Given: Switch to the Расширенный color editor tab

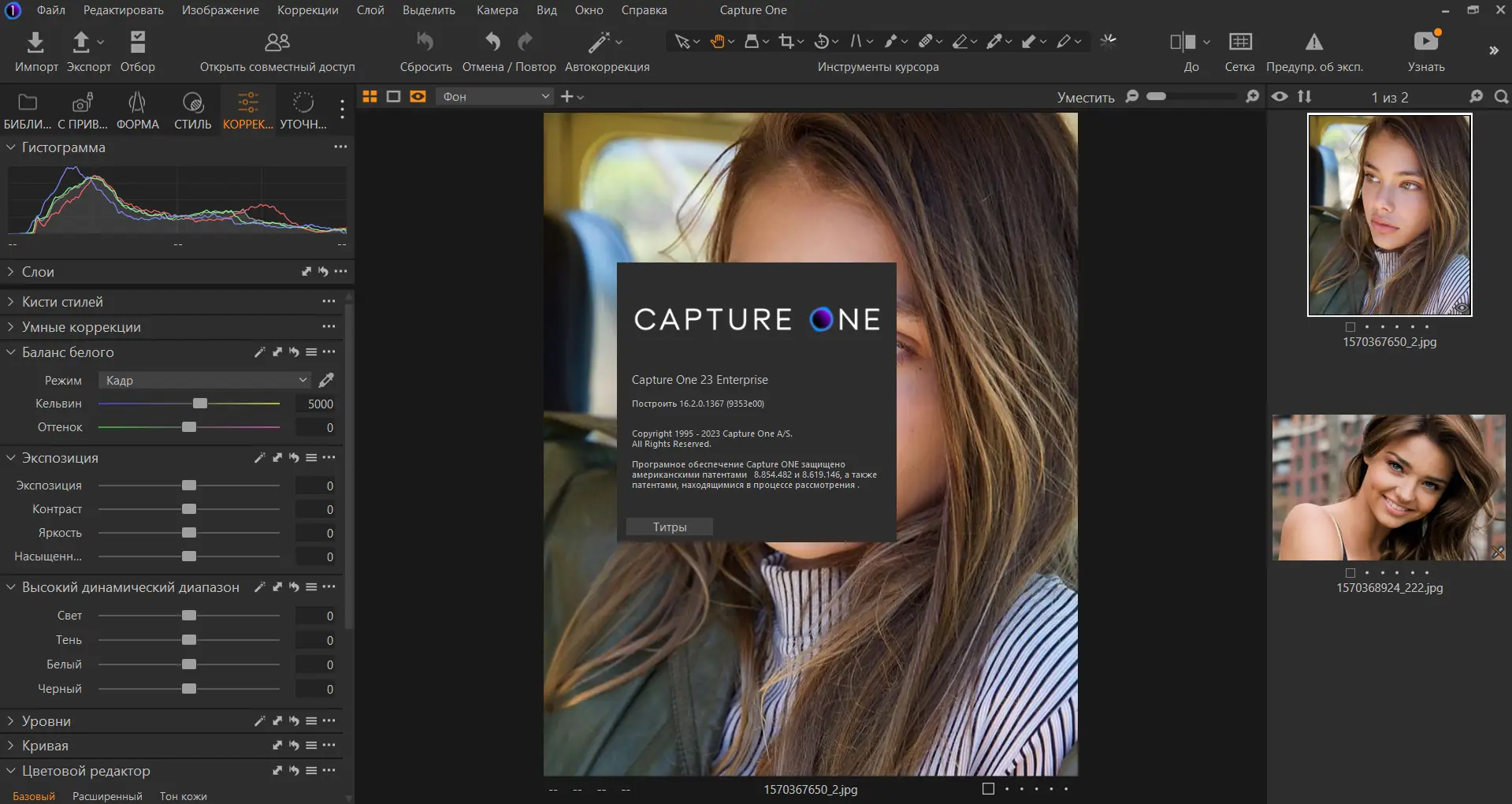Looking at the screenshot, I should click(x=106, y=796).
